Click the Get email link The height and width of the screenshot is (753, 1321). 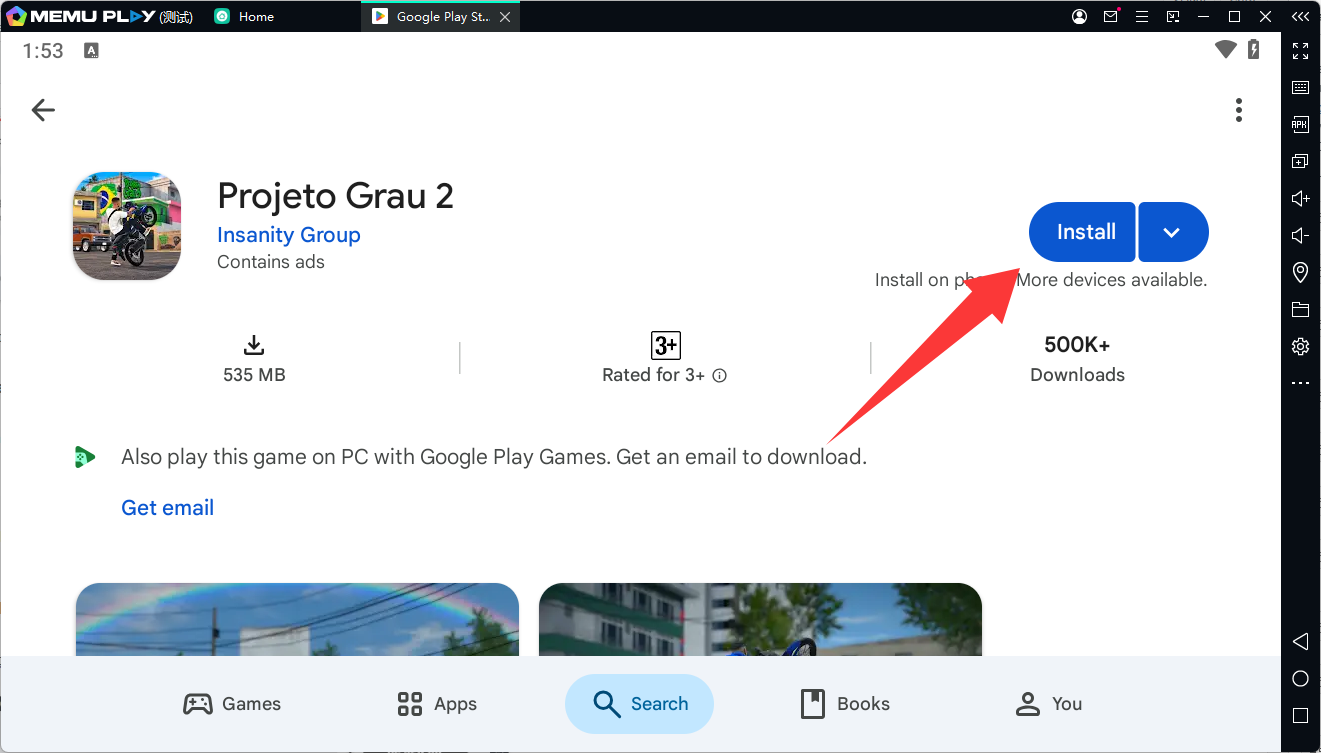coord(167,508)
